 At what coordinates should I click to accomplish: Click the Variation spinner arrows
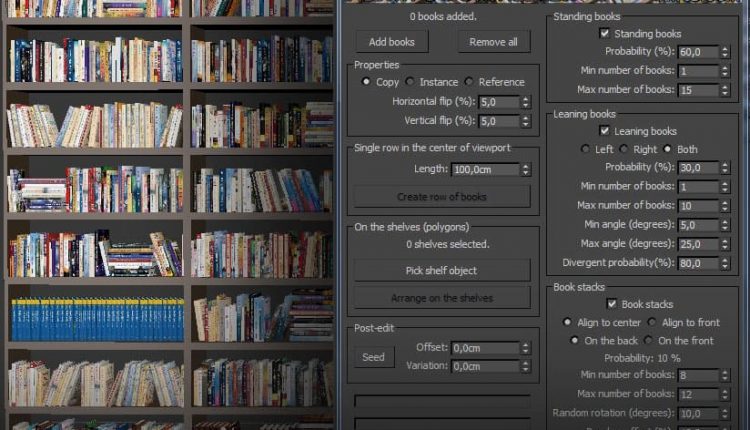click(526, 366)
